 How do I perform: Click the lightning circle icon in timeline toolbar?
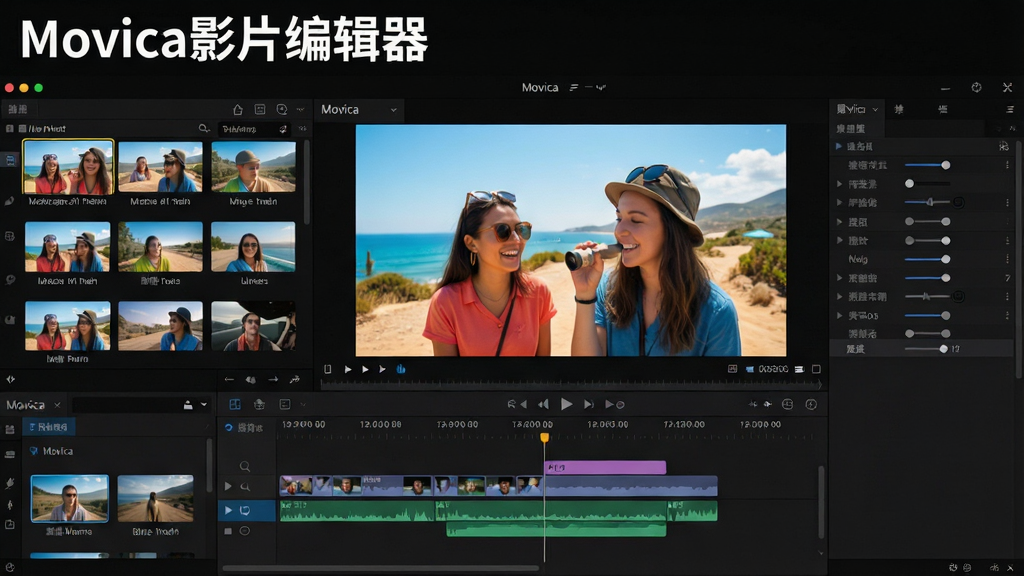tap(811, 404)
